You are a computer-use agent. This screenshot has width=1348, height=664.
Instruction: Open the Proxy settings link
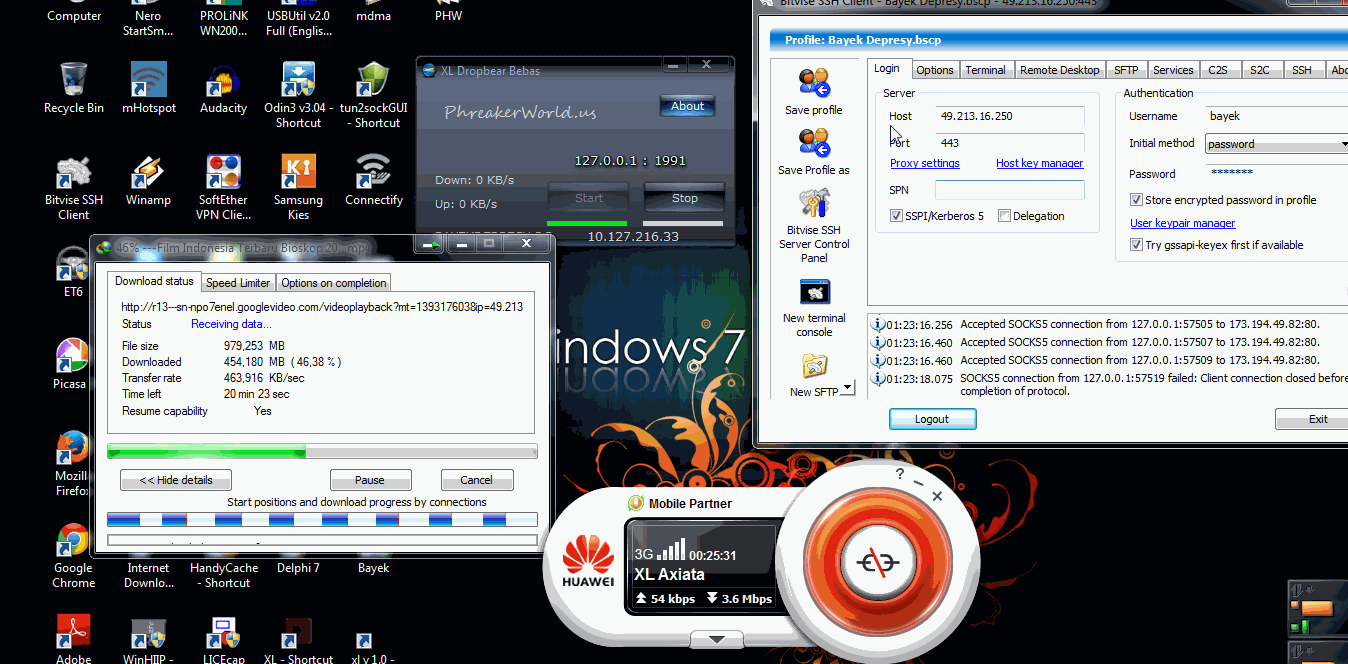point(925,163)
